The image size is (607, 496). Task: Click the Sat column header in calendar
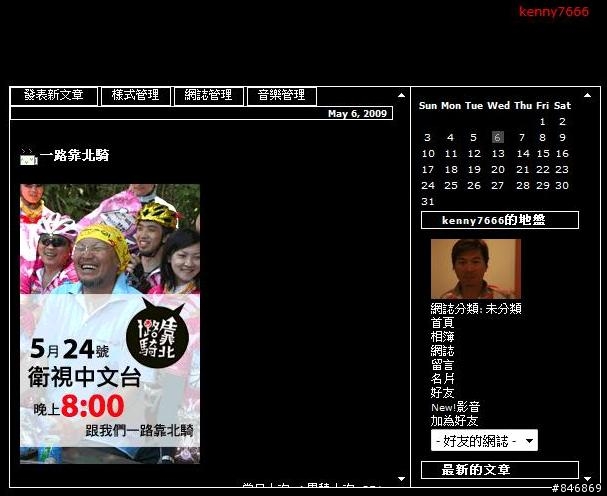[562, 105]
